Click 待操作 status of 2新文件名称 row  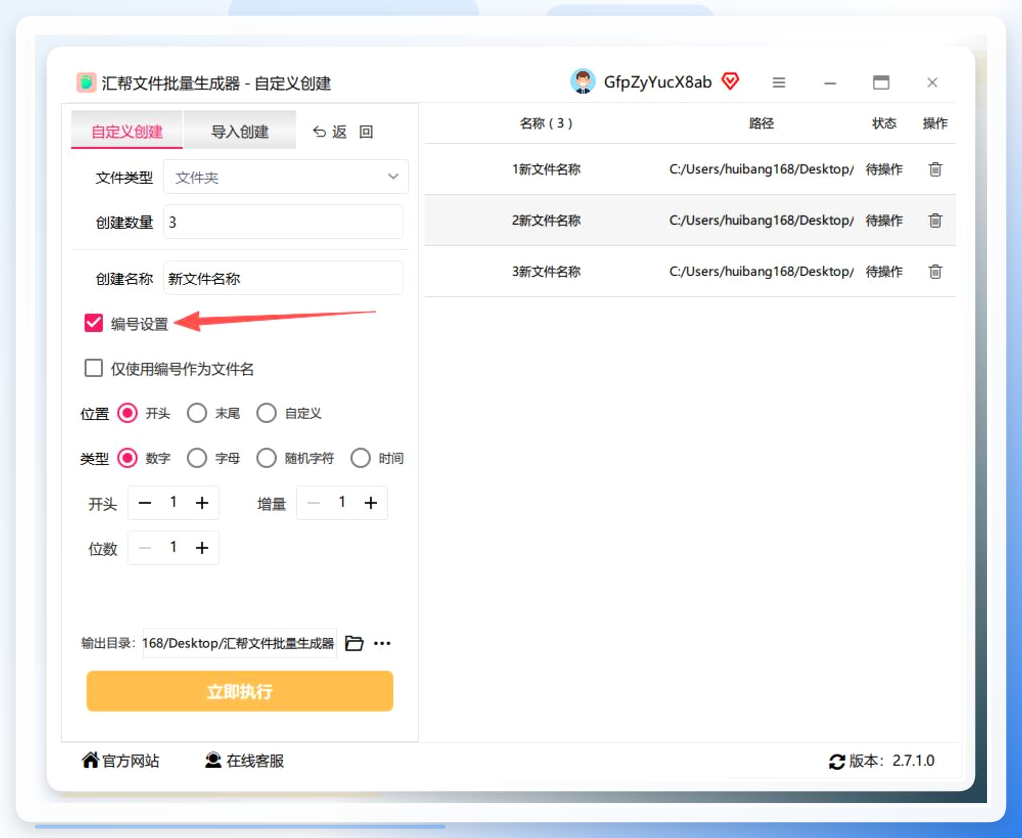(884, 220)
